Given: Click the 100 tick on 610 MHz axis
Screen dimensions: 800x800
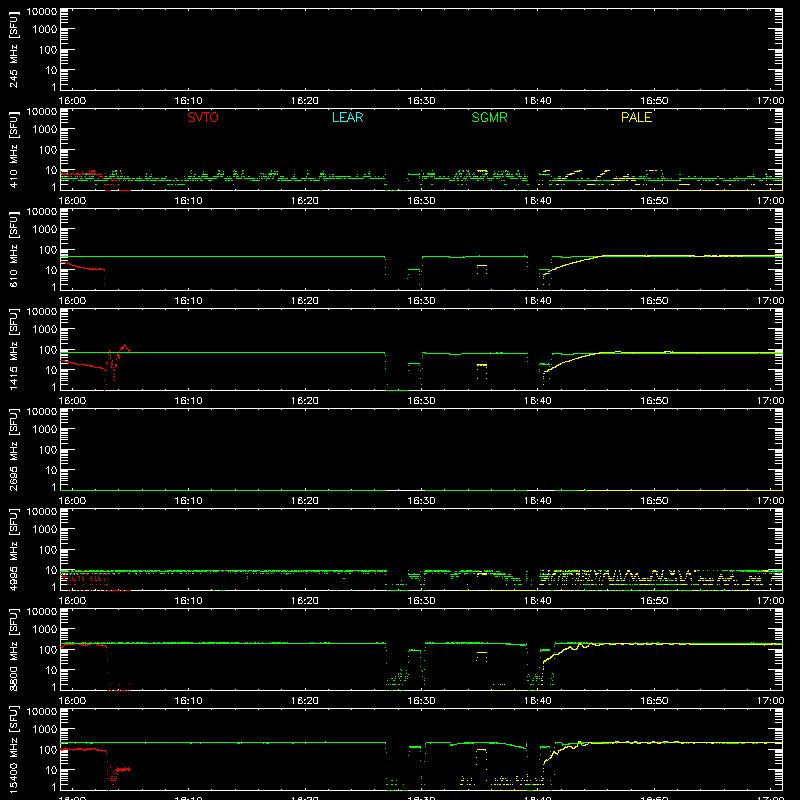Looking at the screenshot, I should click(48, 250).
